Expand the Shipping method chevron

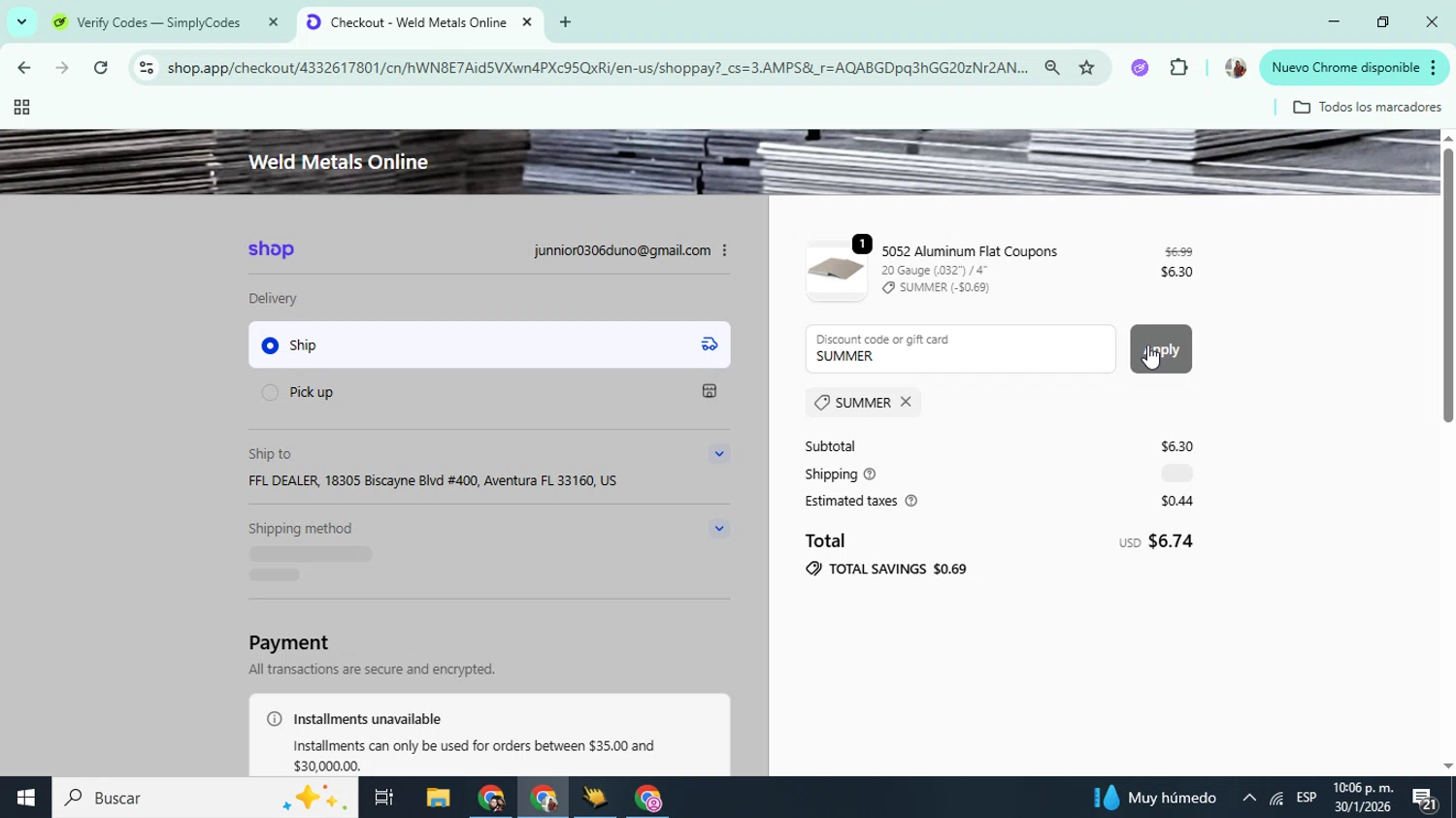[x=719, y=529]
